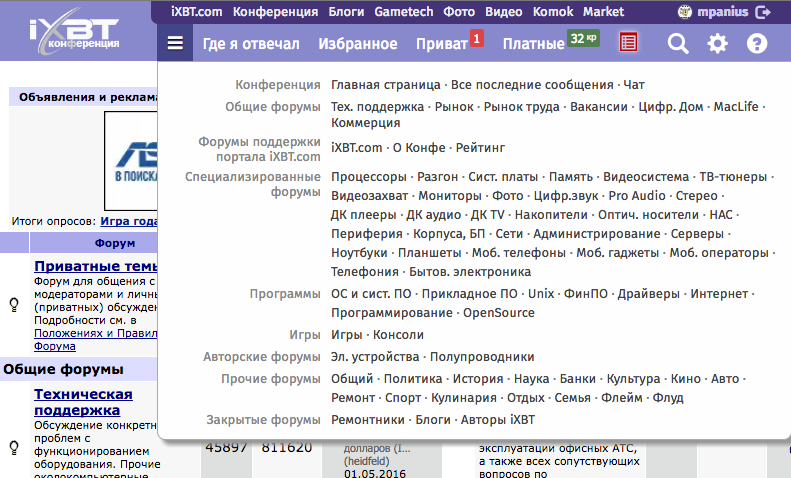Click the hamburger menu icon

pyautogui.click(x=175, y=44)
